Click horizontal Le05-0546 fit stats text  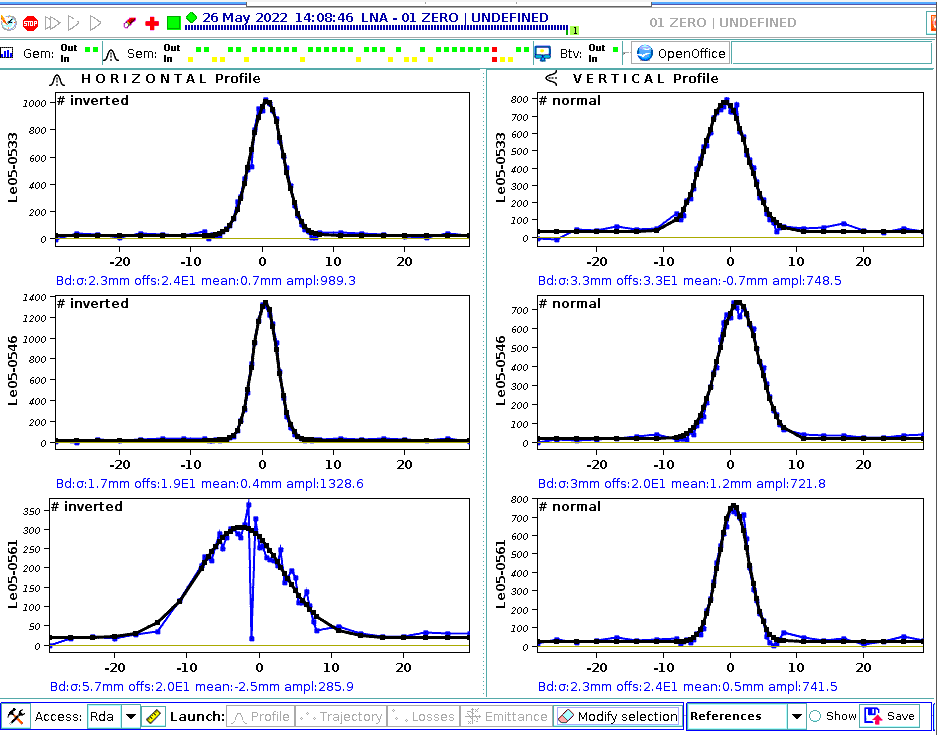pos(209,483)
